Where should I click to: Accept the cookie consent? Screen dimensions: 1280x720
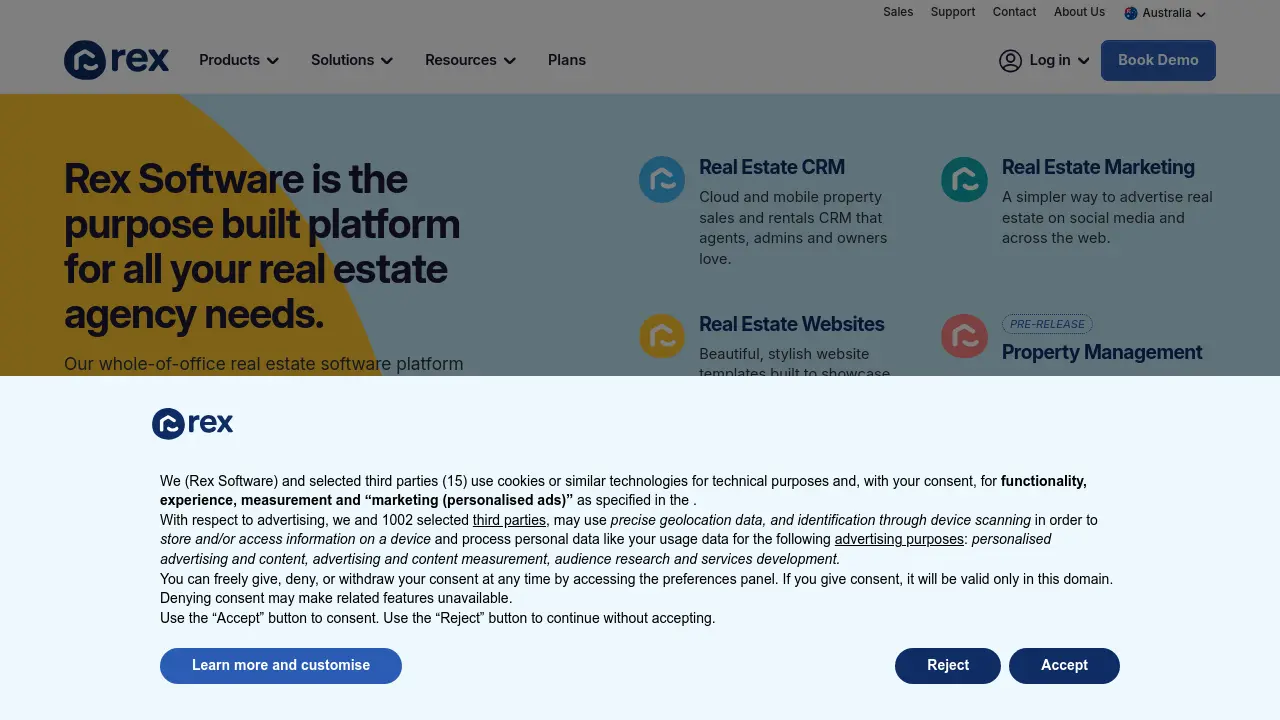(x=1064, y=665)
